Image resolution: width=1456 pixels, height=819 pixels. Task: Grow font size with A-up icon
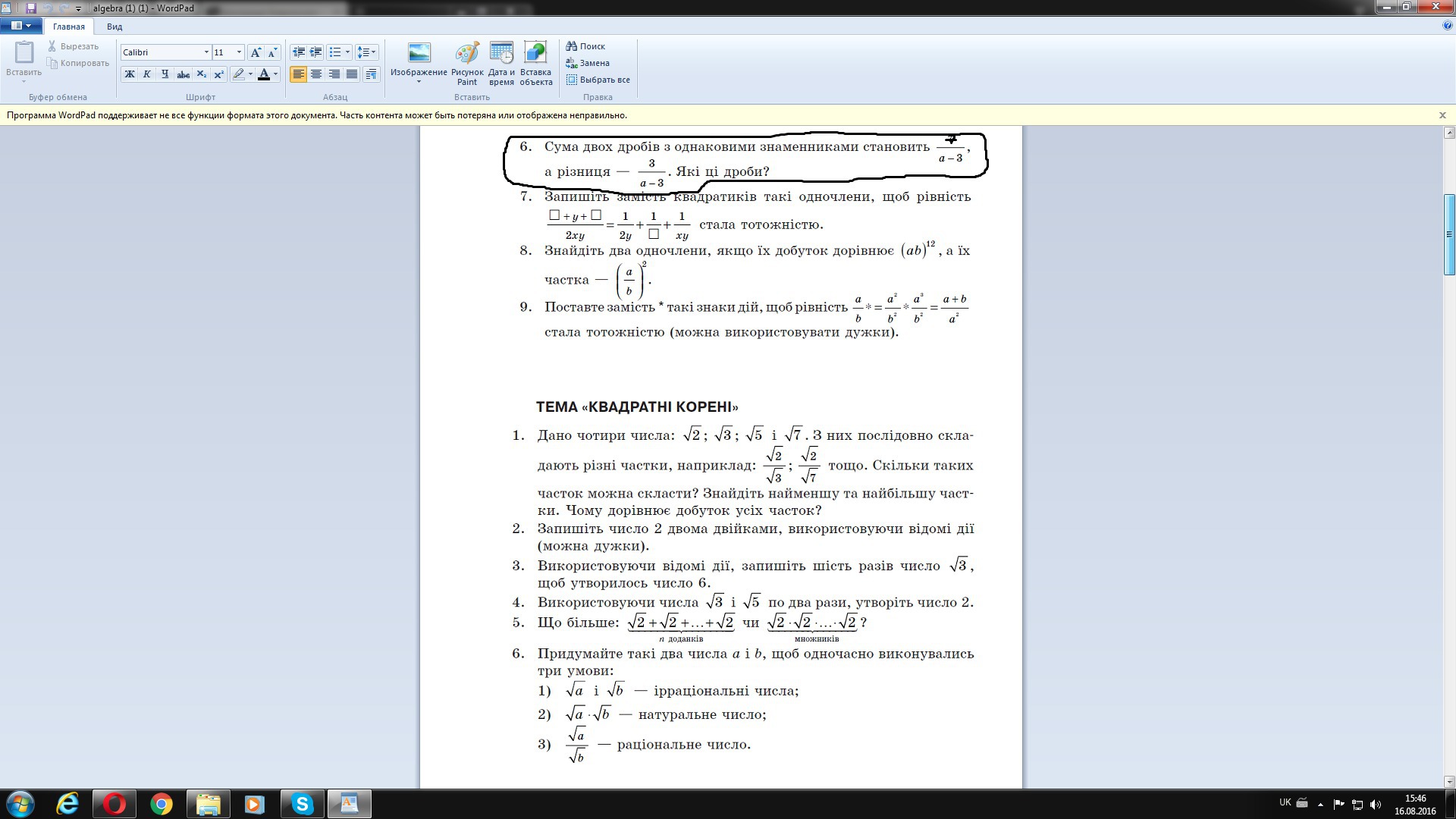[x=256, y=52]
